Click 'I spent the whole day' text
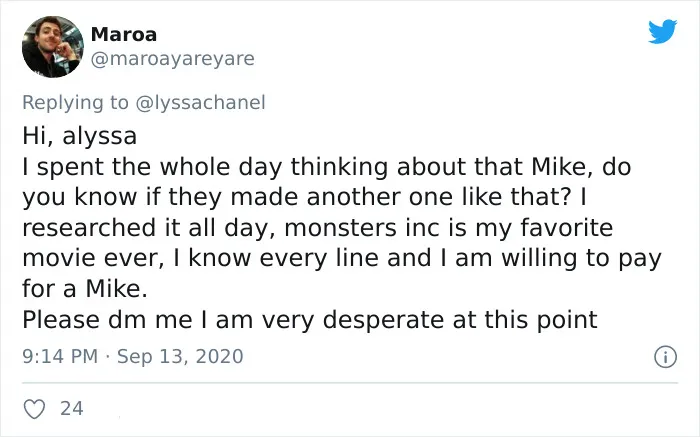This screenshot has width=700, height=437. pos(153,167)
